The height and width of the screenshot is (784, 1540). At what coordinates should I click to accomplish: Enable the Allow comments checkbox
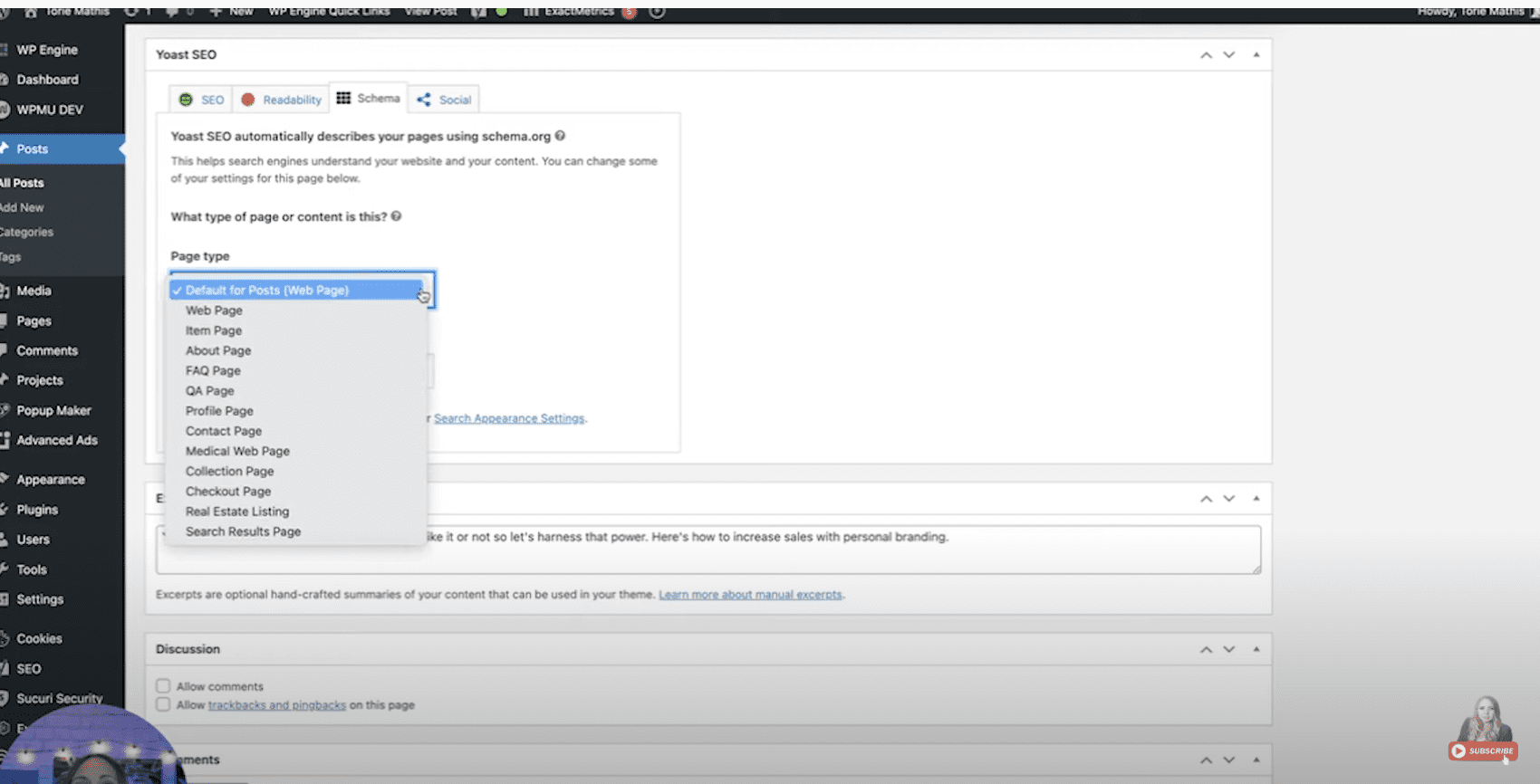(x=163, y=686)
